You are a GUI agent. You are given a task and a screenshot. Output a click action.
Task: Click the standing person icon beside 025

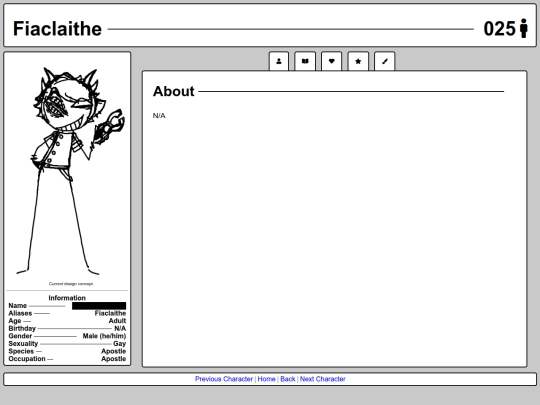coord(524,28)
